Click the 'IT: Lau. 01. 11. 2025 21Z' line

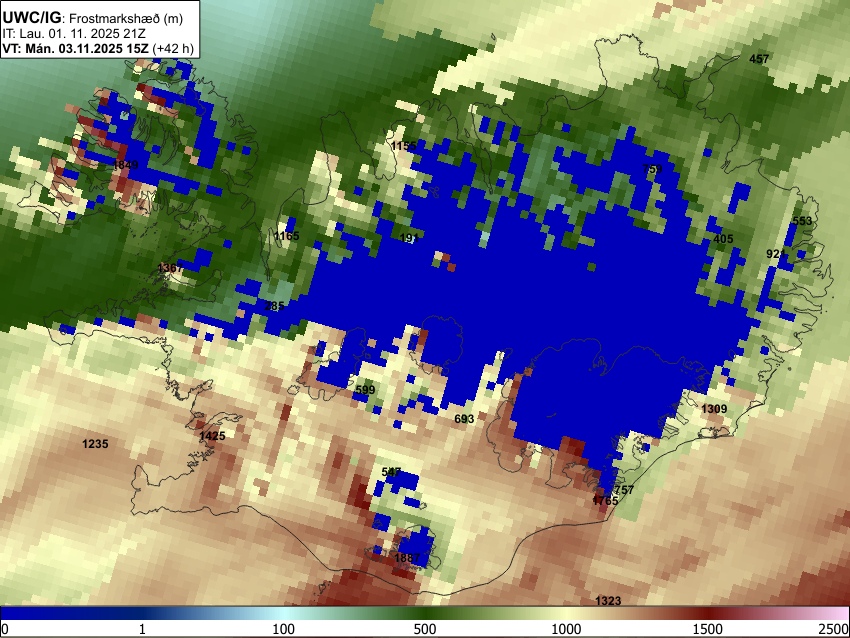click(x=74, y=34)
